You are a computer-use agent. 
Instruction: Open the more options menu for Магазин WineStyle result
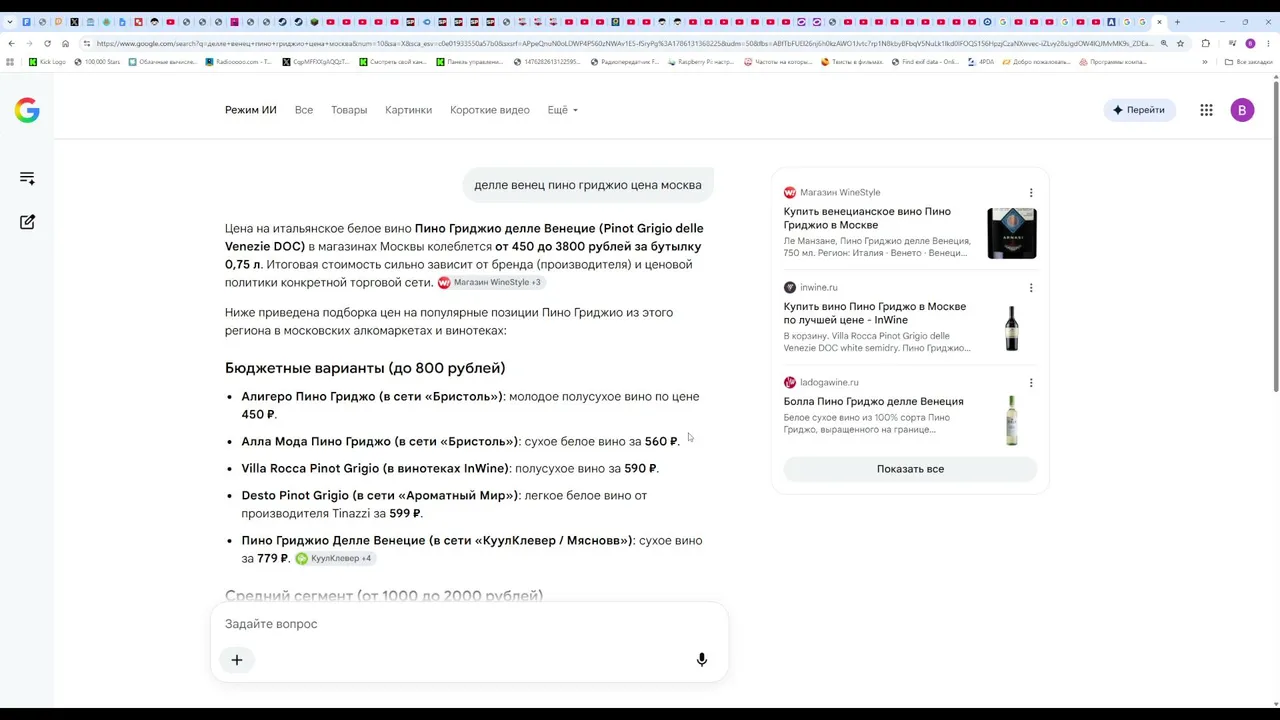click(x=1031, y=193)
